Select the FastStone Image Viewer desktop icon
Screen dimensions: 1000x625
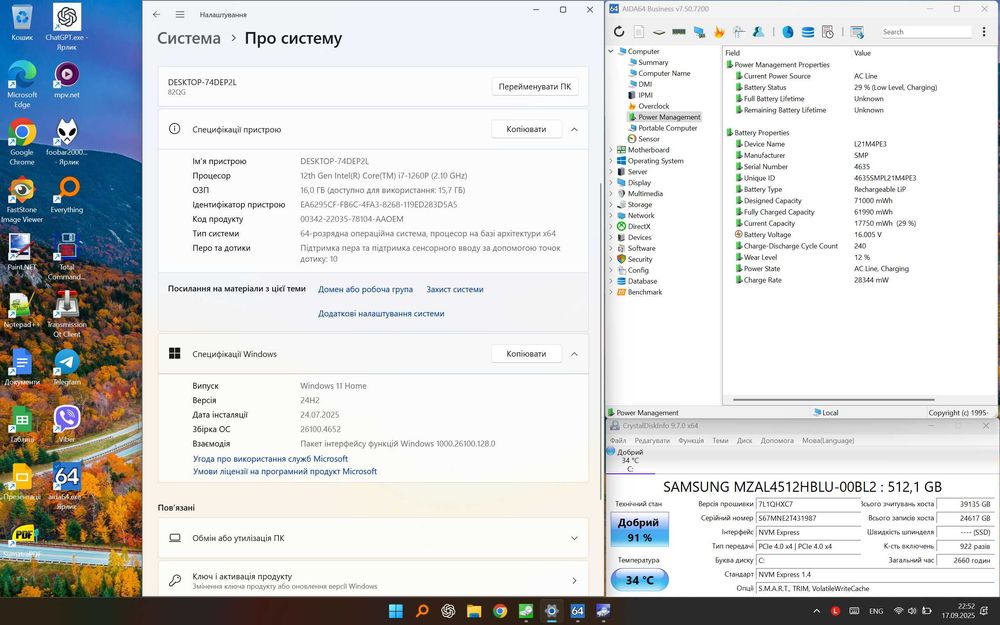22,199
